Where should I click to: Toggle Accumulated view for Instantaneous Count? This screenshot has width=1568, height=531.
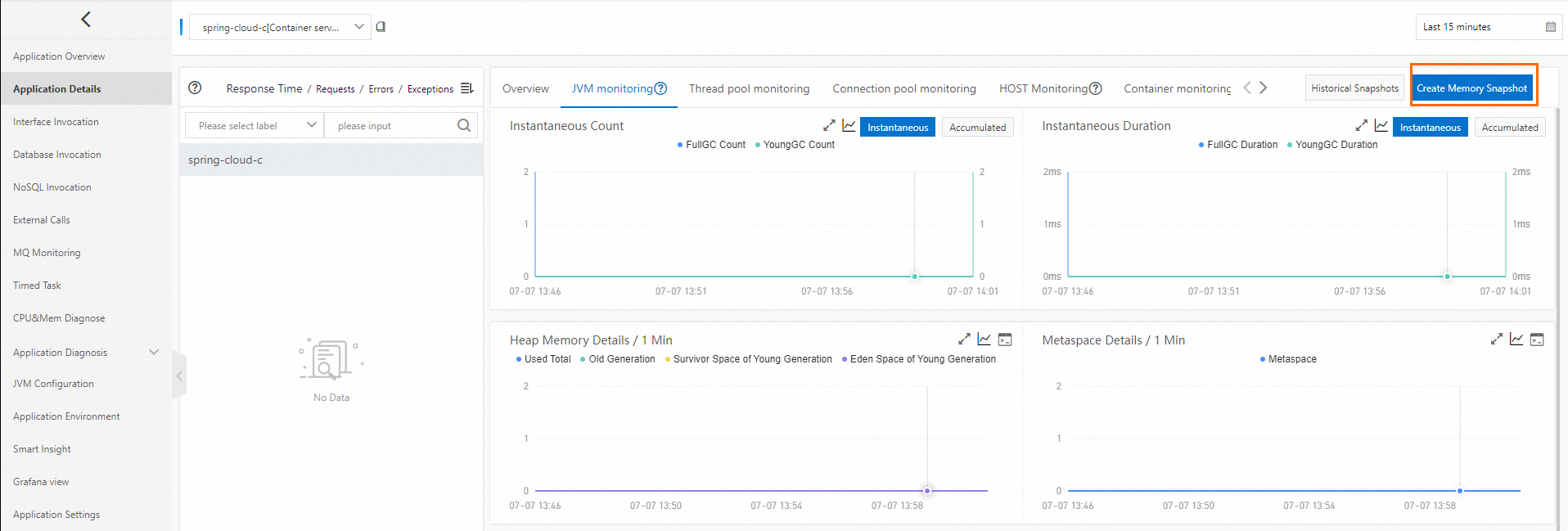pyautogui.click(x=977, y=127)
